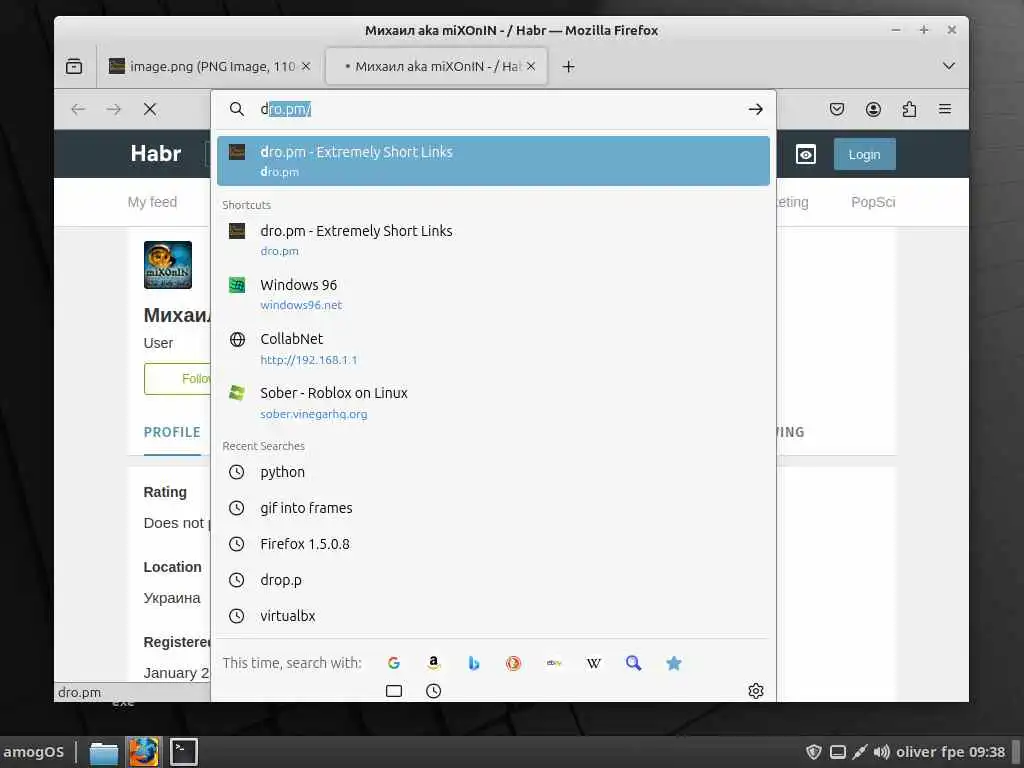This screenshot has height=768, width=1024.
Task: Click the Firefox View icon in tab bar
Action: pyautogui.click(x=74, y=66)
